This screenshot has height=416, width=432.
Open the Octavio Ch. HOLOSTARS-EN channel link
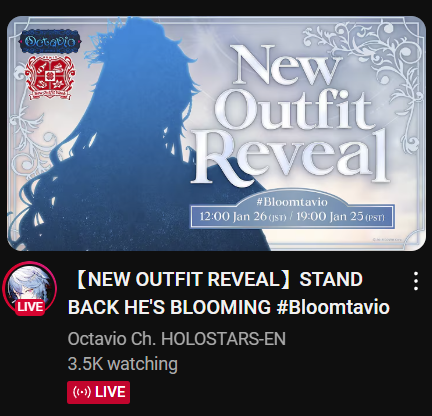point(177,339)
